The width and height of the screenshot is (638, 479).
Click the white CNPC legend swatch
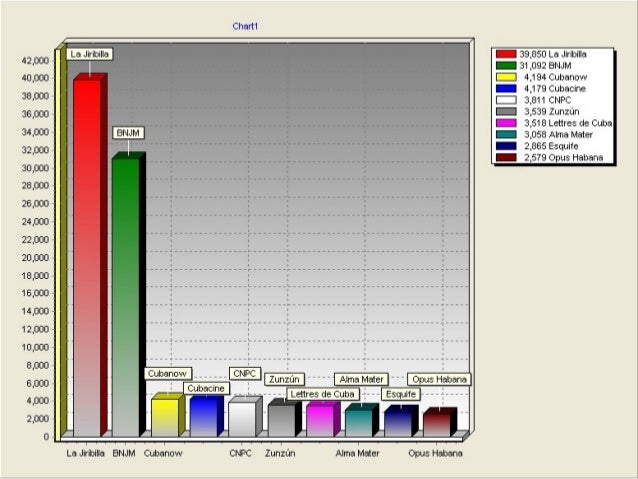(506, 100)
